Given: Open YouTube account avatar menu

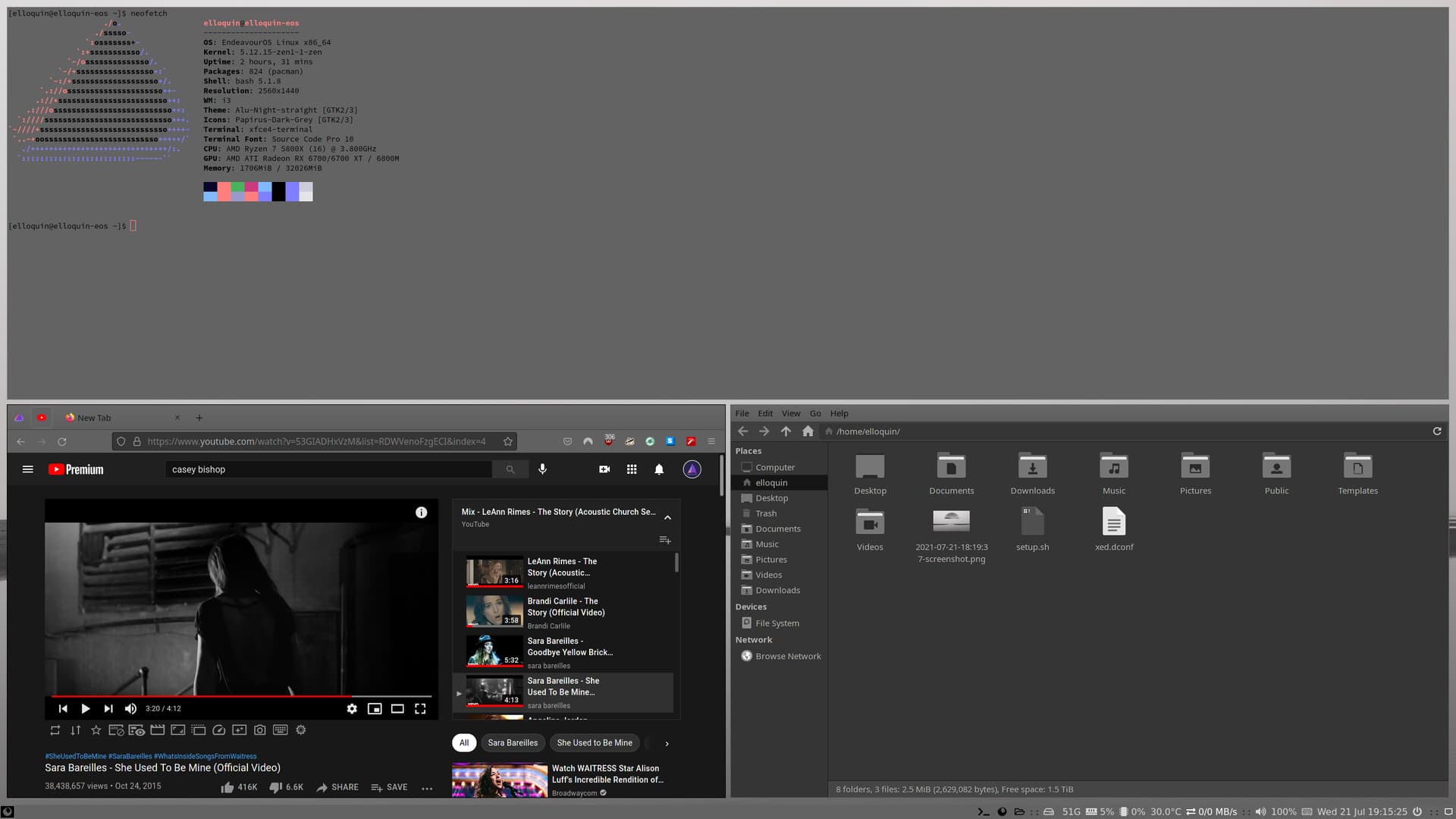Looking at the screenshot, I should click(692, 469).
